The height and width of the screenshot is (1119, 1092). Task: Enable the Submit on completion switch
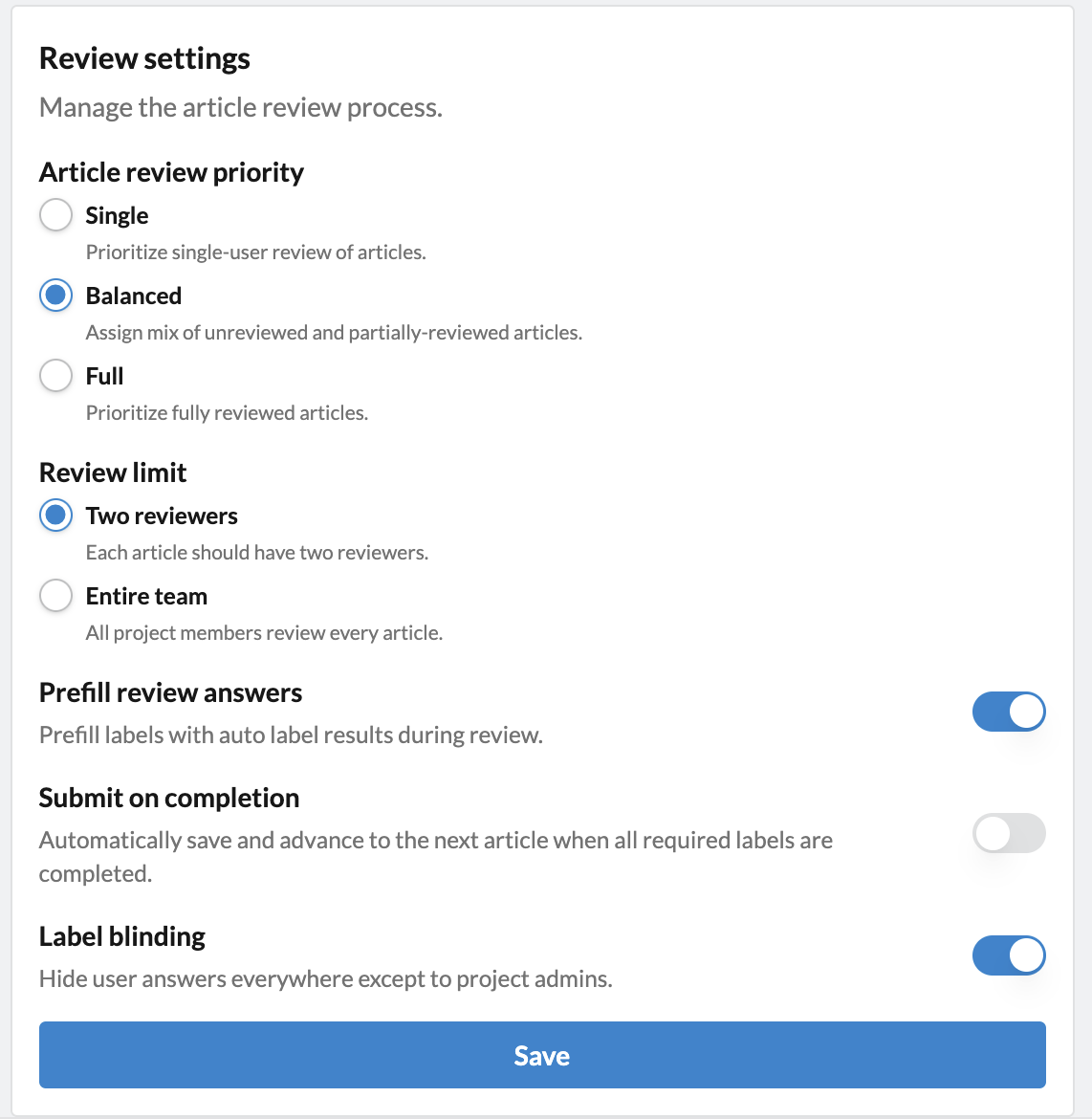coord(1009,833)
